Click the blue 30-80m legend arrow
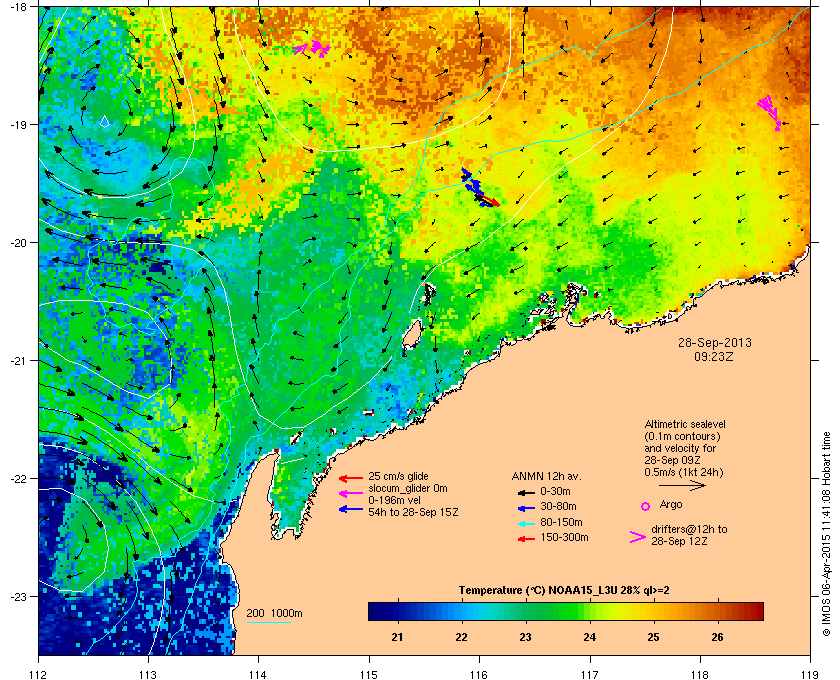The height and width of the screenshot is (680, 840). pyautogui.click(x=526, y=508)
